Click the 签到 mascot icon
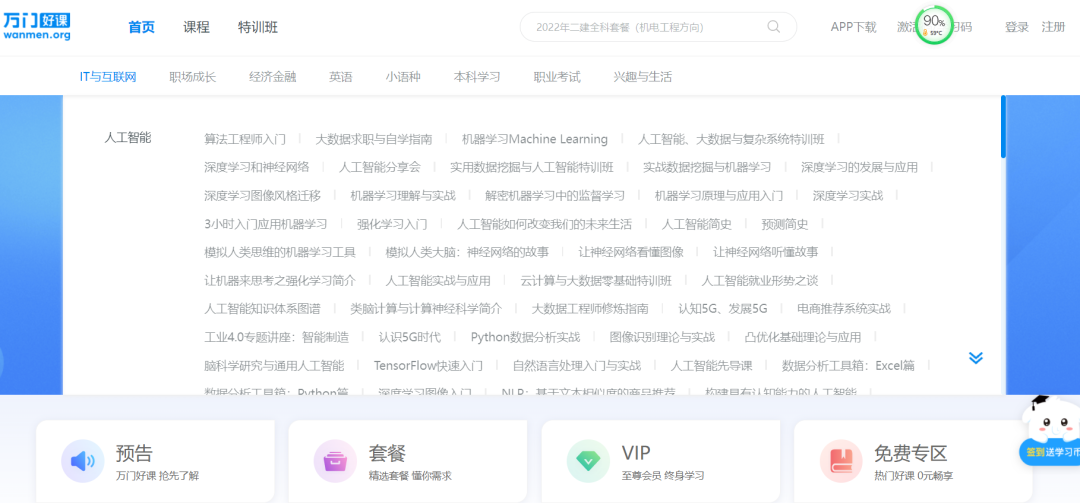The height and width of the screenshot is (503, 1080). pyautogui.click(x=1050, y=429)
